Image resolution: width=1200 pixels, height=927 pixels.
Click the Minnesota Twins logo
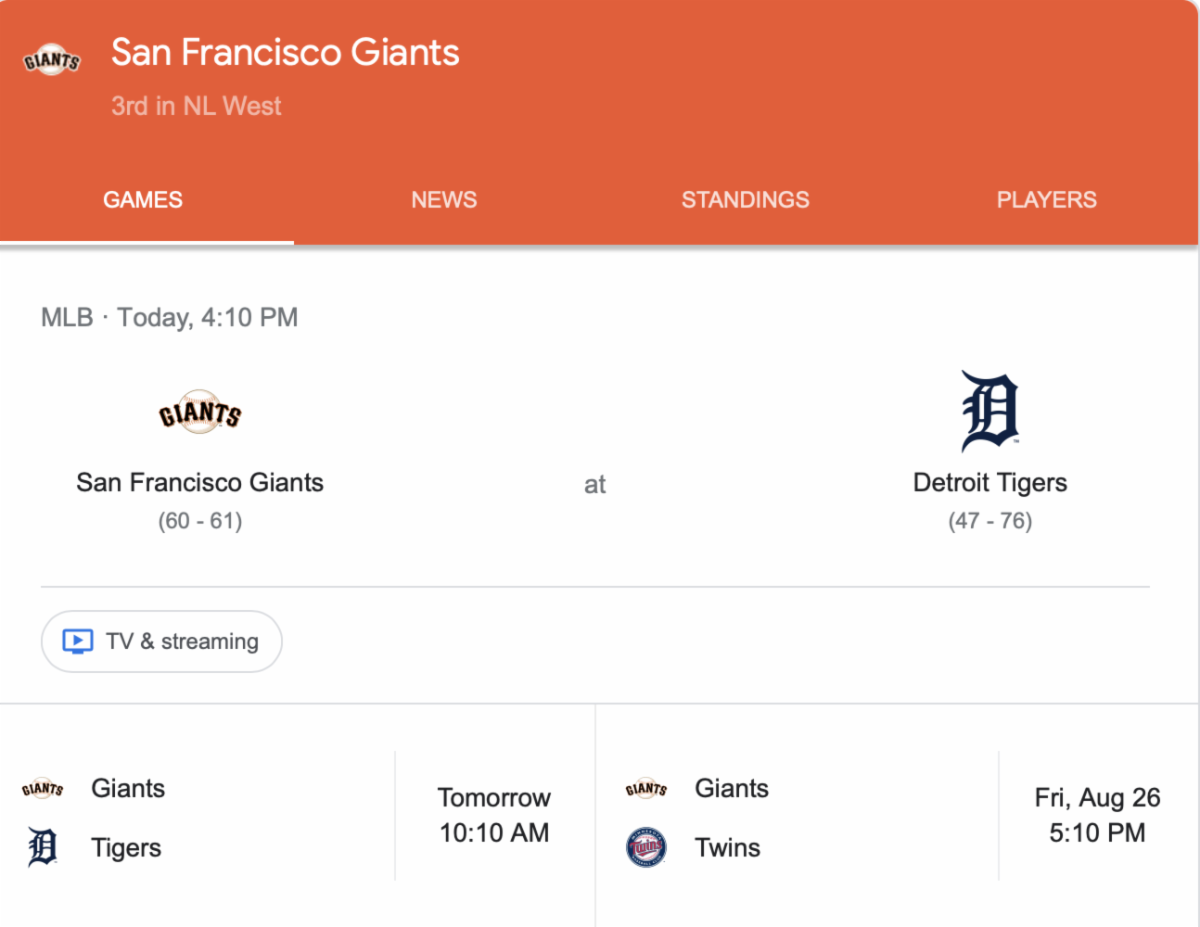pyautogui.click(x=646, y=847)
